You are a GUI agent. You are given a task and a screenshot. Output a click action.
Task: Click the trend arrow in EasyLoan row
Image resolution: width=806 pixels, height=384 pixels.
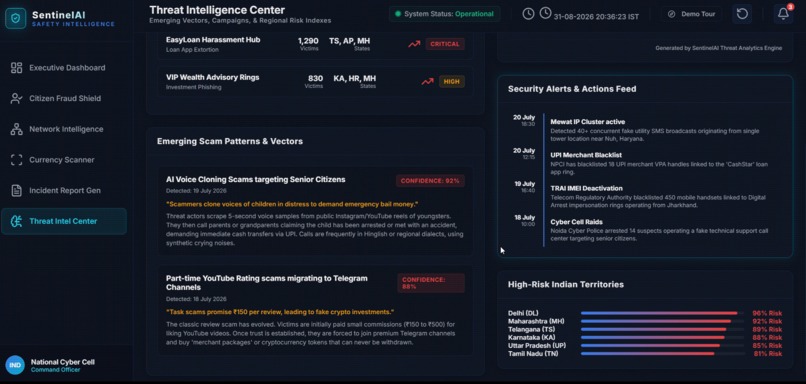[x=414, y=44]
